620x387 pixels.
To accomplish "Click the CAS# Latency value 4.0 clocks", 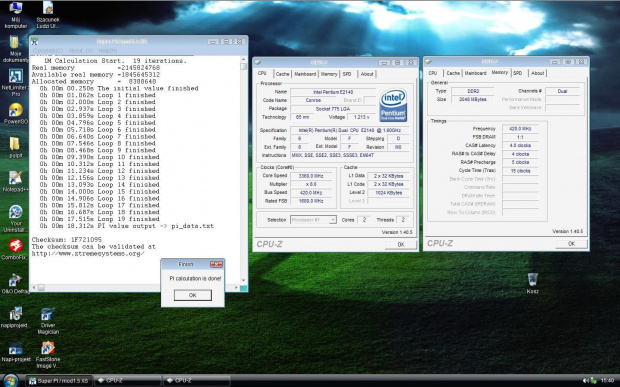I will (520, 145).
